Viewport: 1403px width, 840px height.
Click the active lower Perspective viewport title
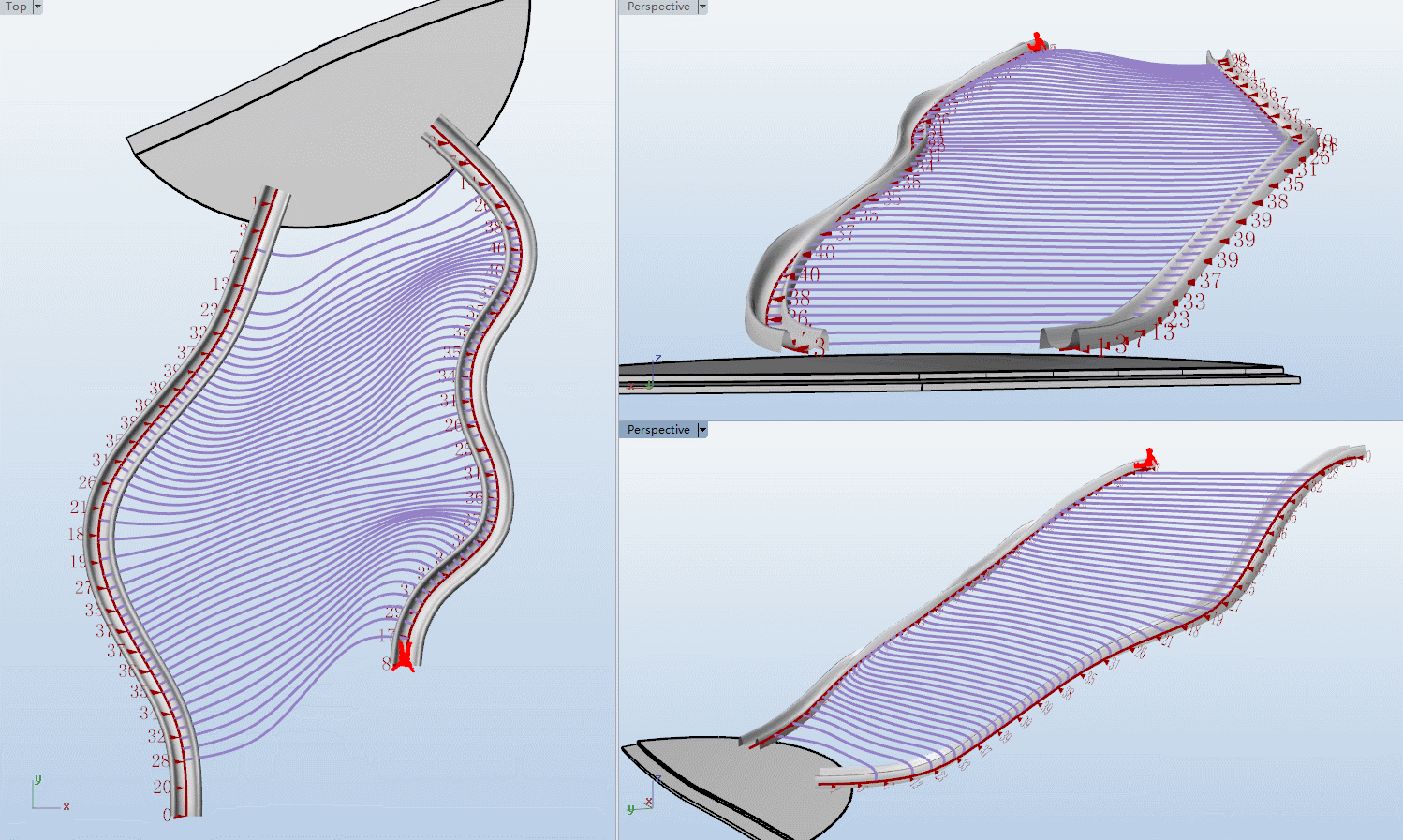click(x=658, y=430)
